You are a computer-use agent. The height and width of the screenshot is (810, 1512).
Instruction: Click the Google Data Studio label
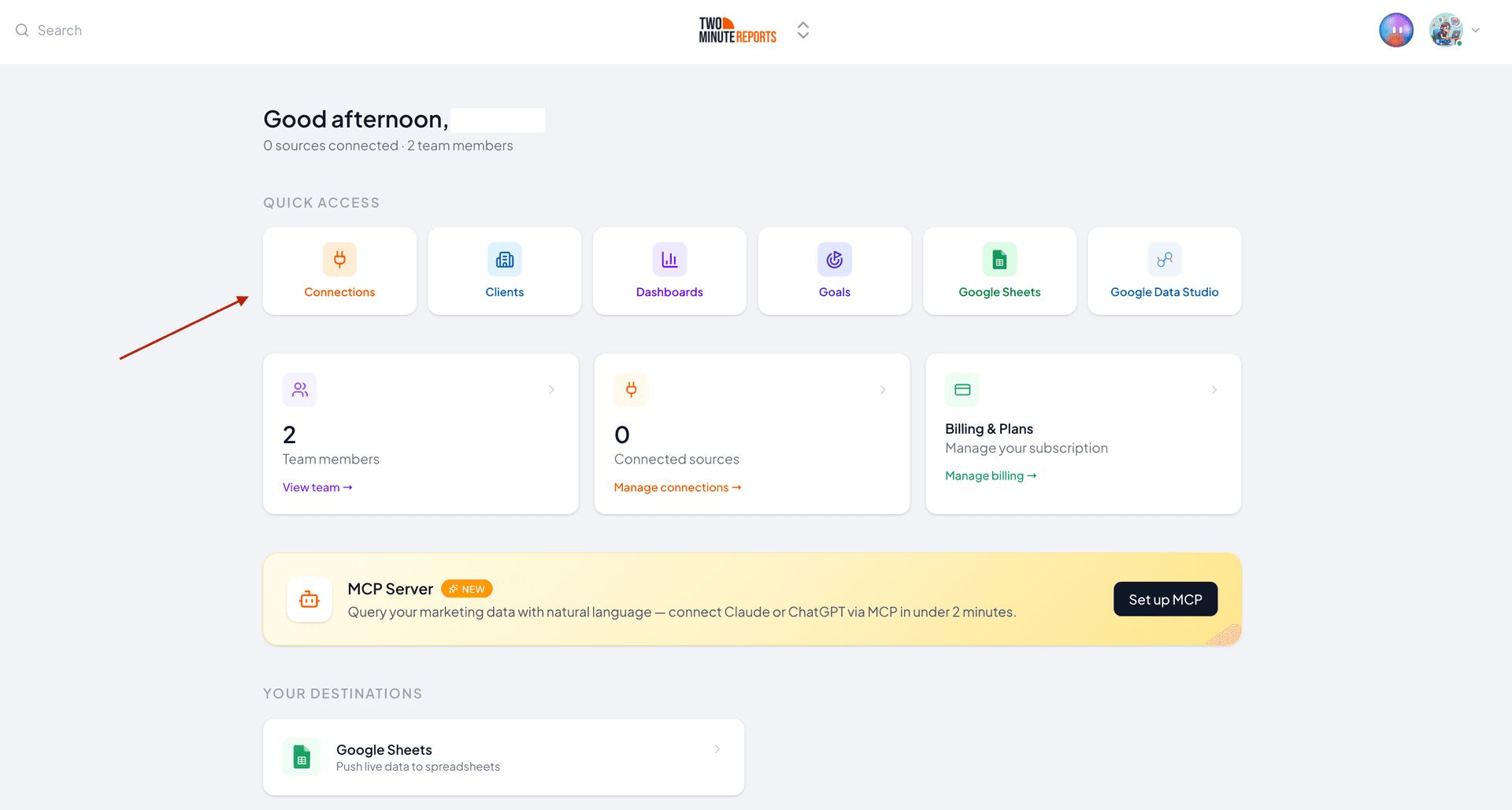click(1165, 292)
